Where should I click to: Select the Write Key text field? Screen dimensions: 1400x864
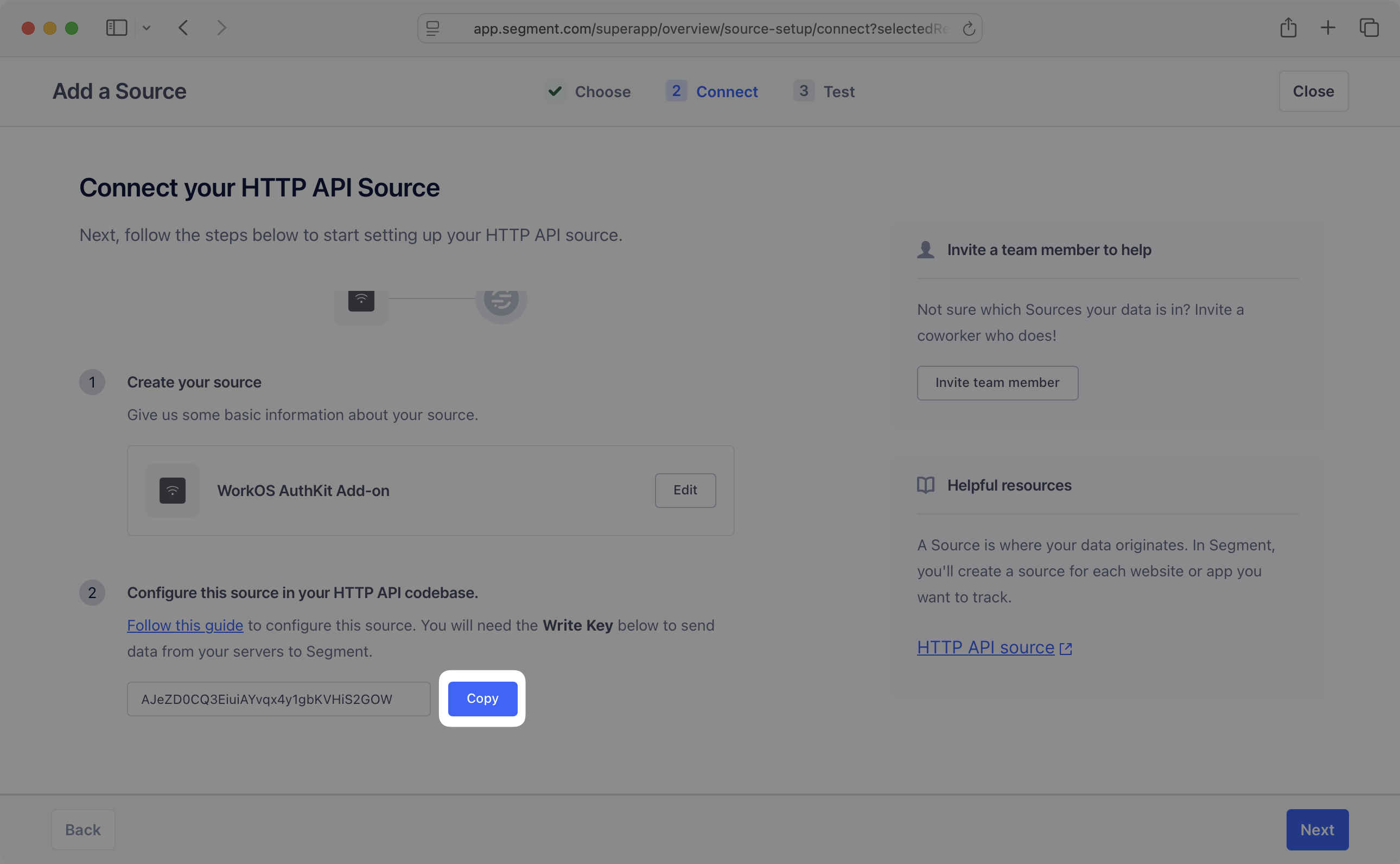click(x=278, y=698)
